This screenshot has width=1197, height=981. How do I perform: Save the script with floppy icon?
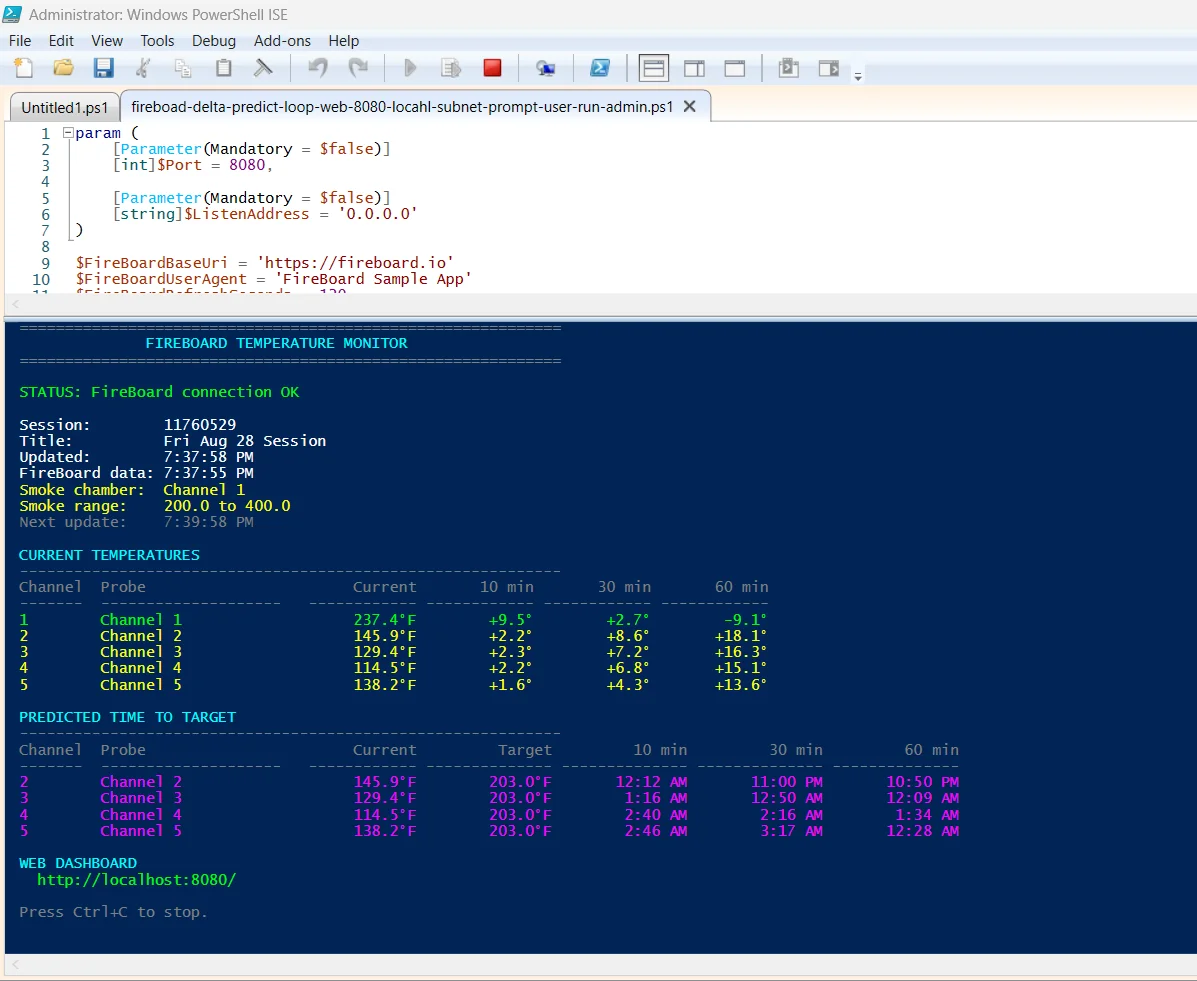point(103,68)
